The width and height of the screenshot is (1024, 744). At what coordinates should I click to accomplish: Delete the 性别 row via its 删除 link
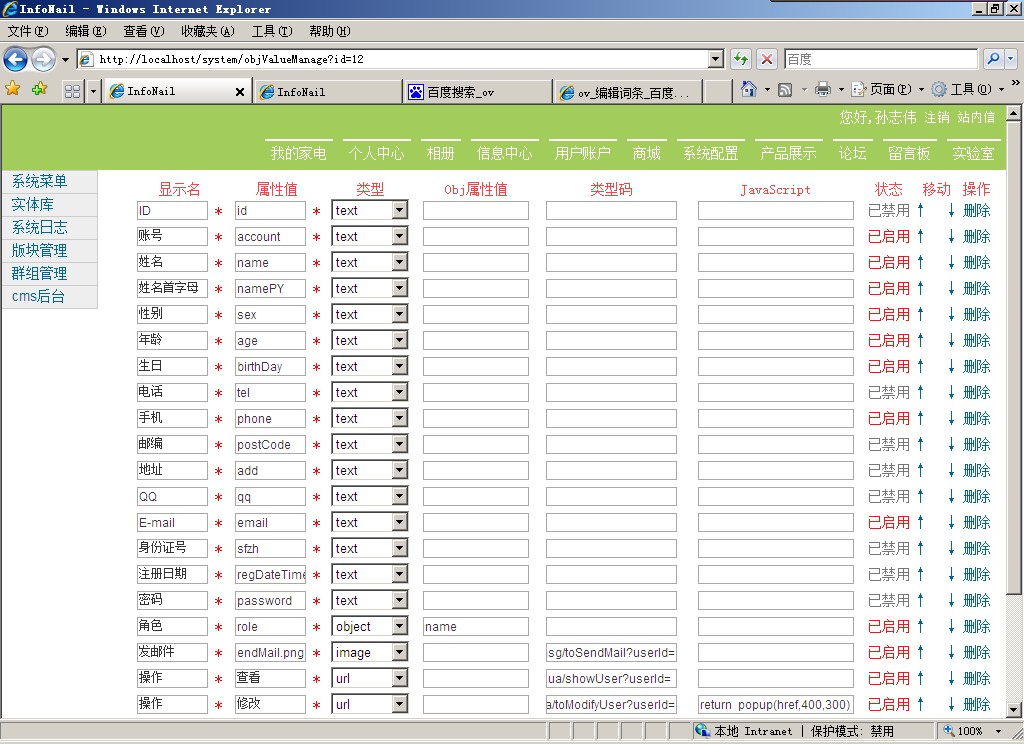tap(975, 314)
